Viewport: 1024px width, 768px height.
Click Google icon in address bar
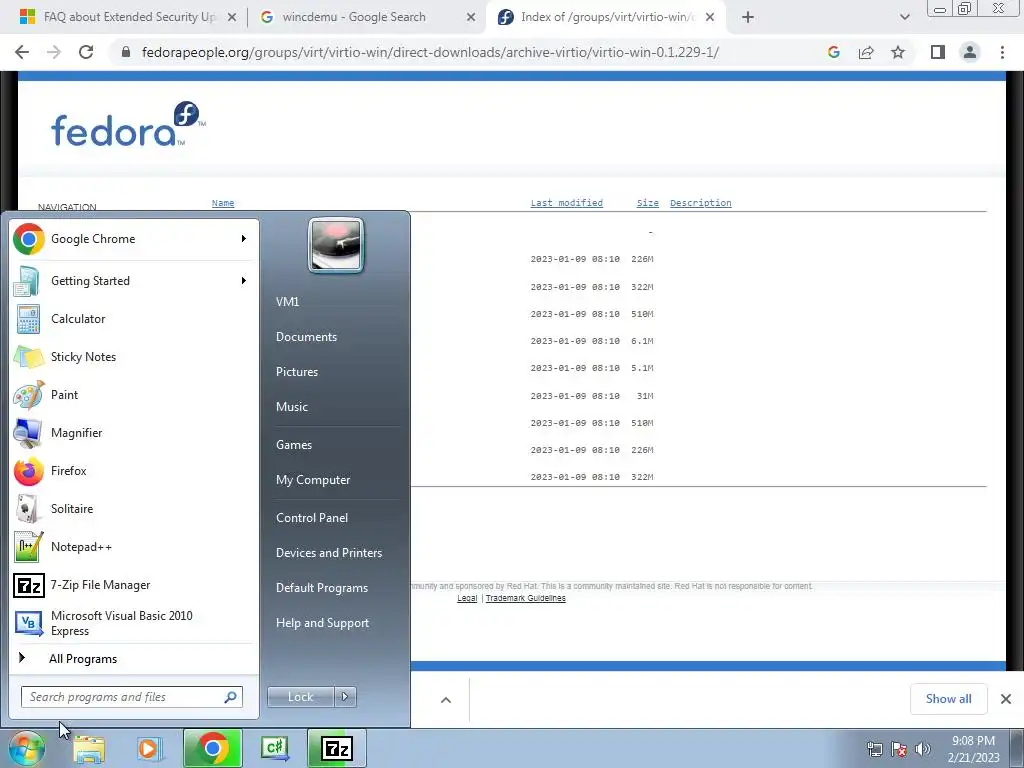pos(833,52)
